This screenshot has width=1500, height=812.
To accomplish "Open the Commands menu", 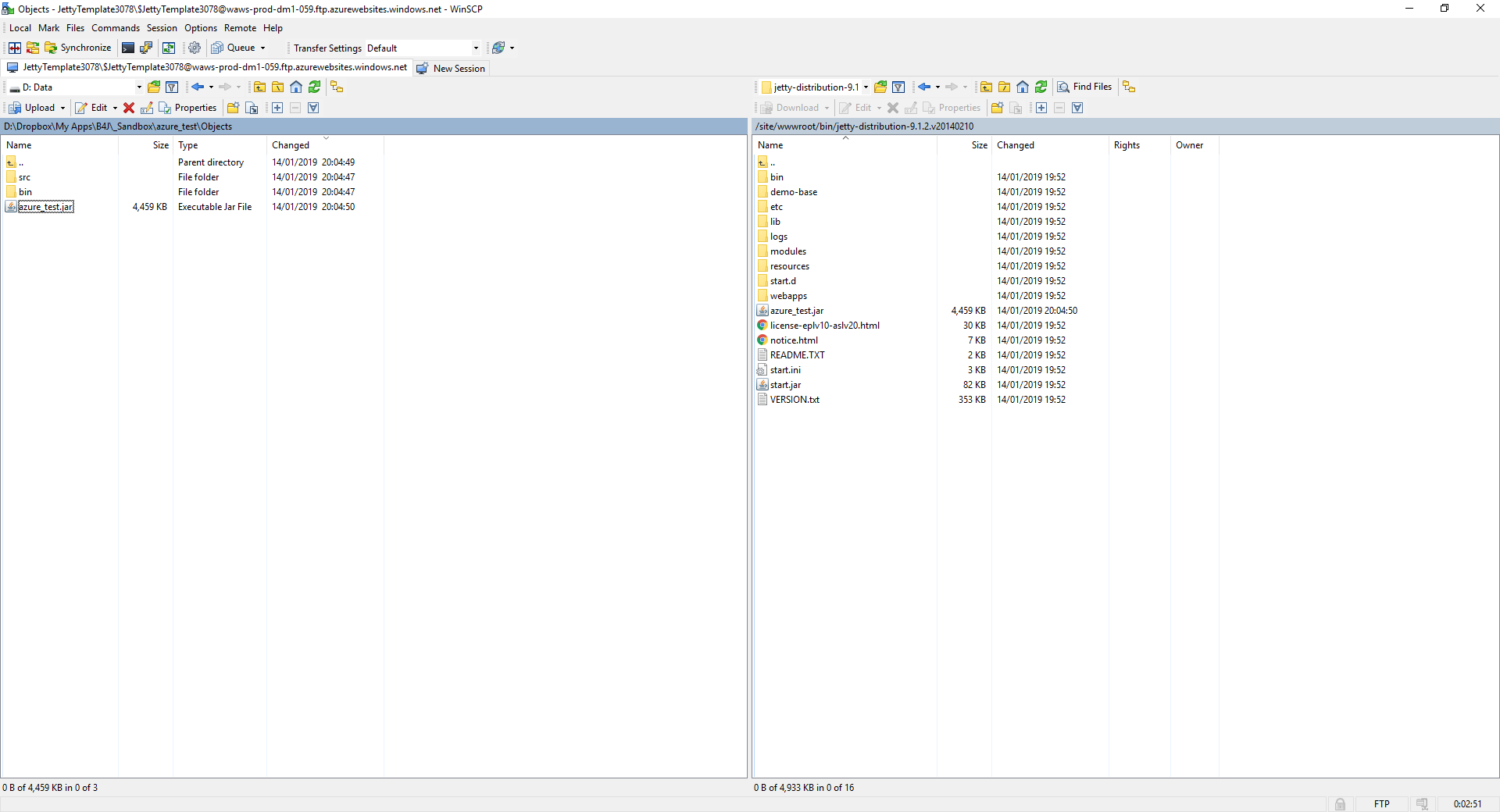I will [x=116, y=28].
